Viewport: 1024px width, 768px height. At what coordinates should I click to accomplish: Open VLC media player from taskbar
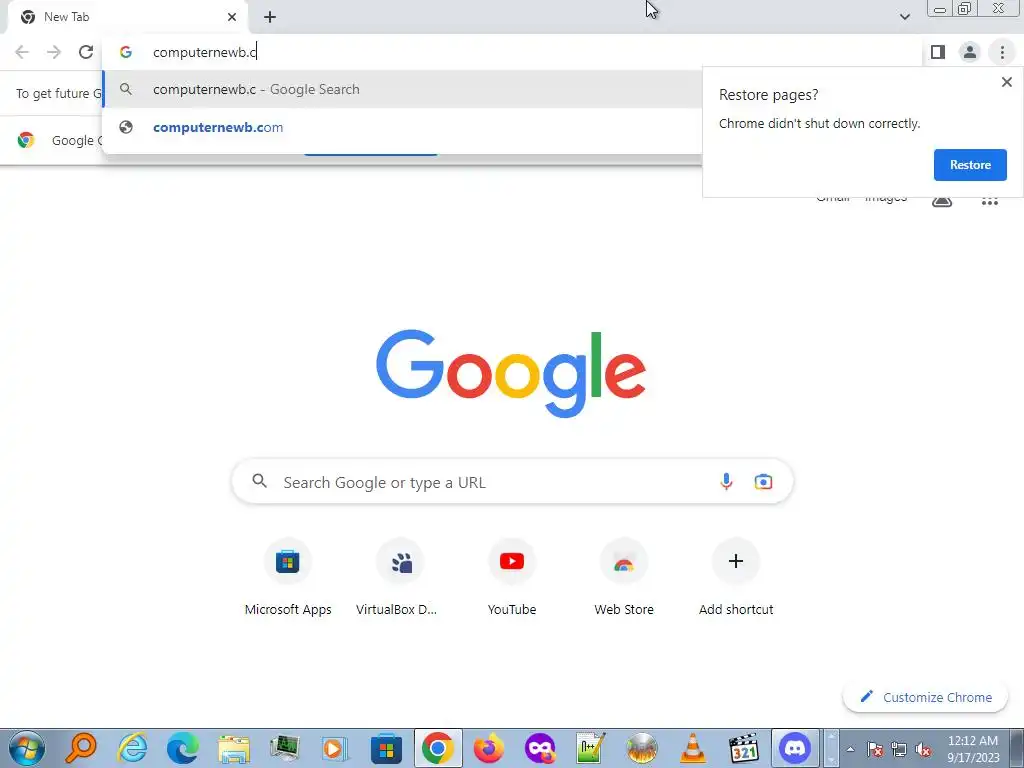692,748
